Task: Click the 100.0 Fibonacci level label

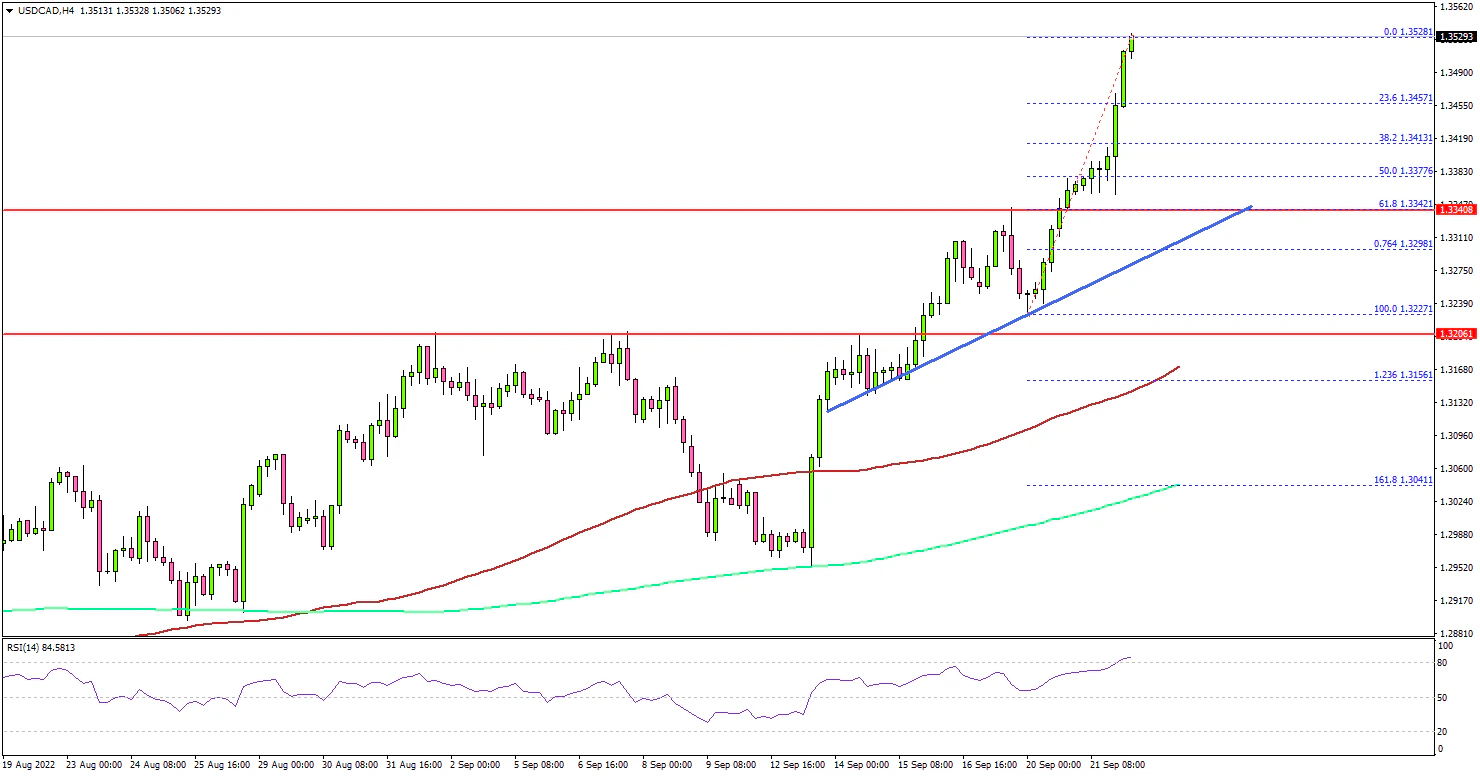Action: (1405, 309)
